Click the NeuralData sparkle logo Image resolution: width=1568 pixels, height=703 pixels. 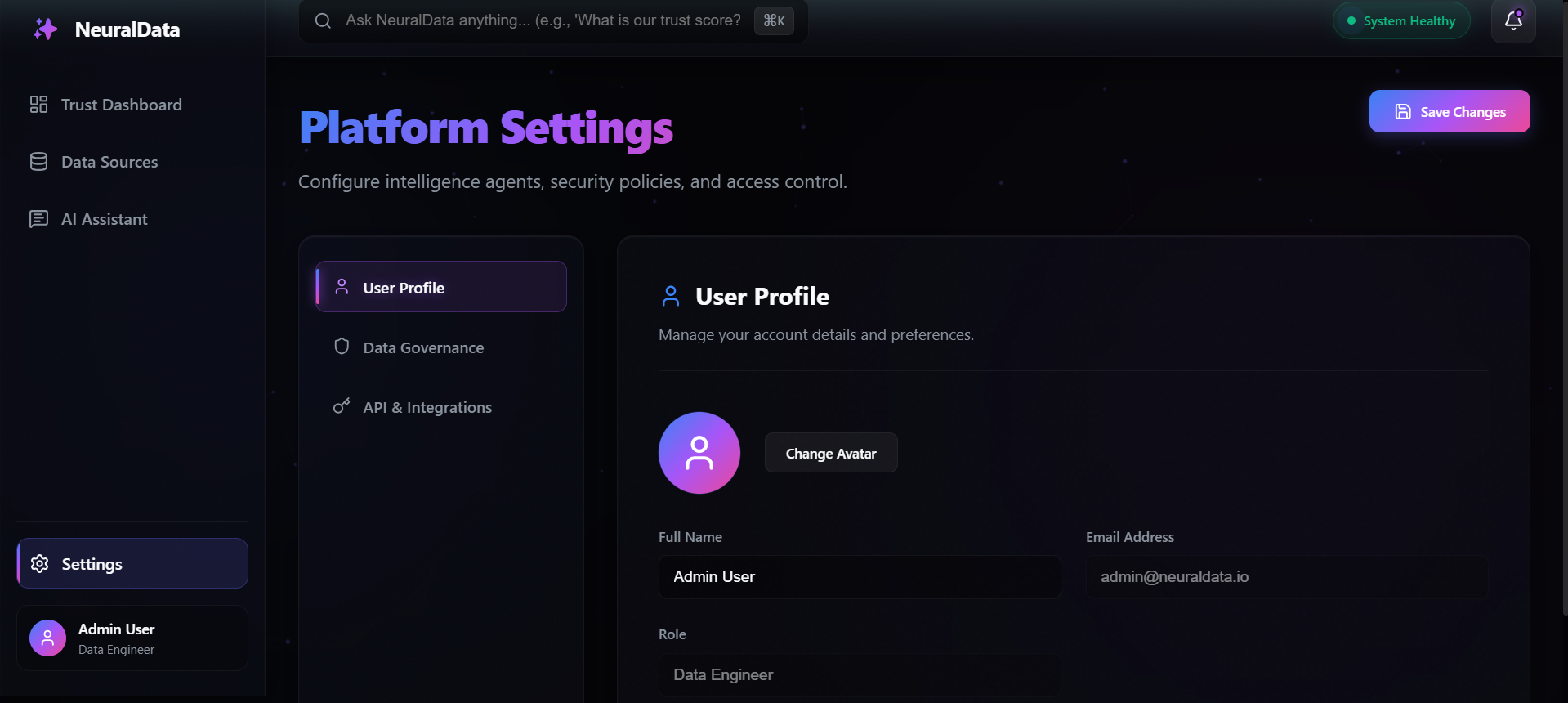45,29
